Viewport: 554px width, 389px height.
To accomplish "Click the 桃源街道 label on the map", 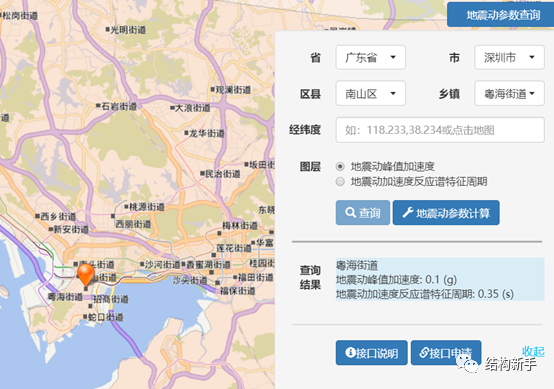I will click(147, 207).
